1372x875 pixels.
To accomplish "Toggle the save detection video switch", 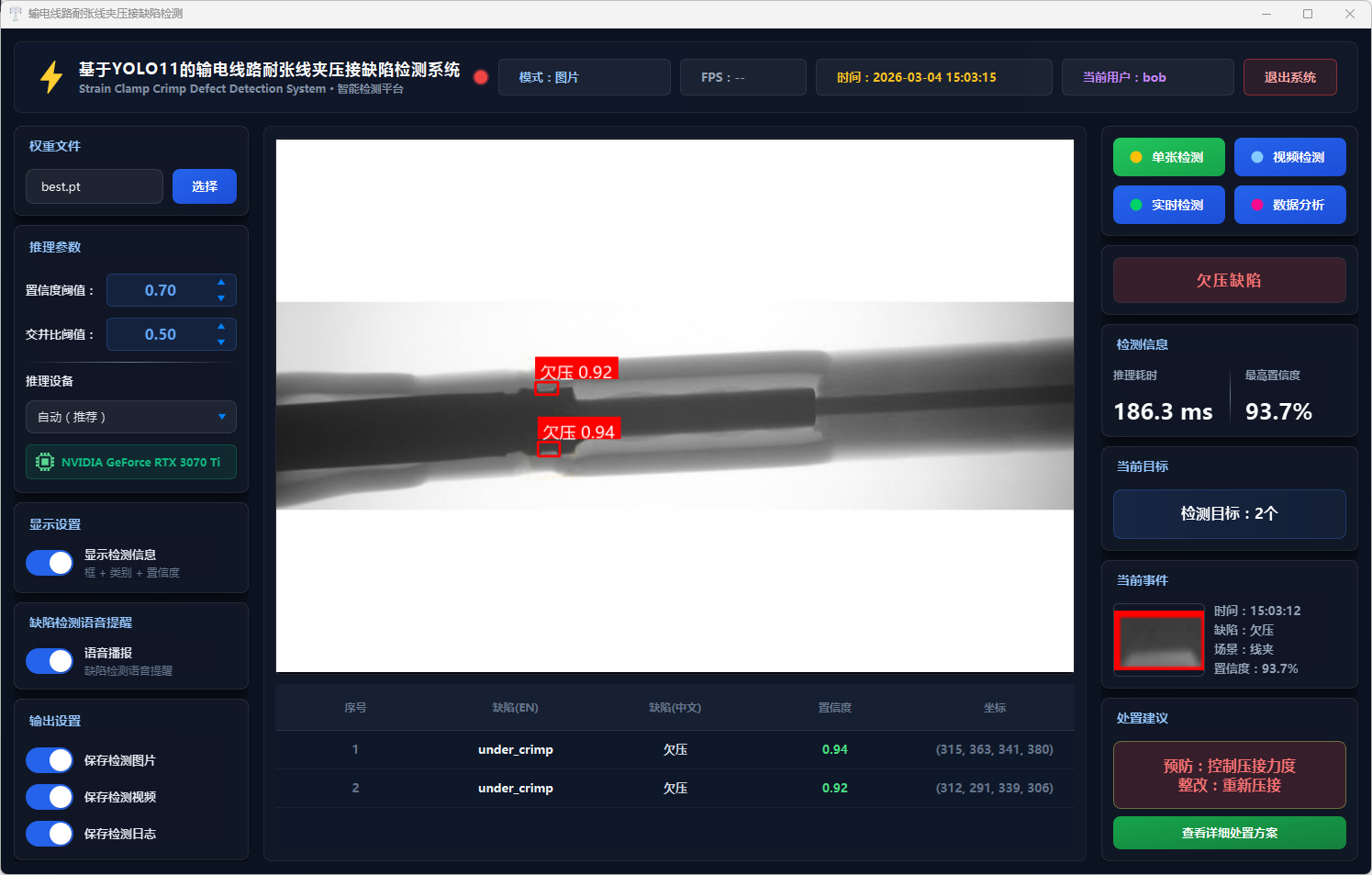I will 50,797.
